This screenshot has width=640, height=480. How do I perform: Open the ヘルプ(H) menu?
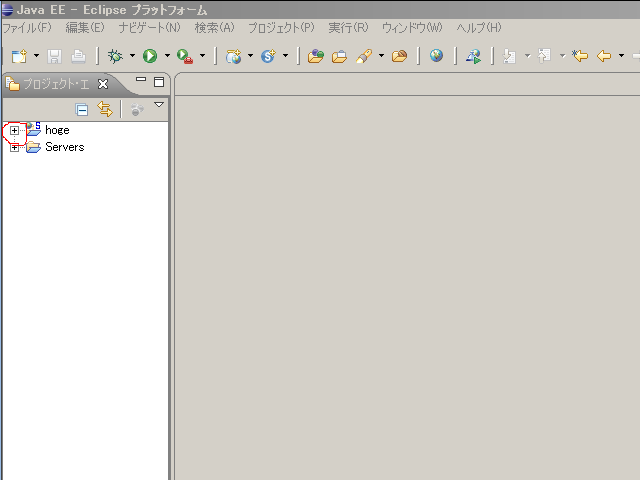(x=479, y=28)
